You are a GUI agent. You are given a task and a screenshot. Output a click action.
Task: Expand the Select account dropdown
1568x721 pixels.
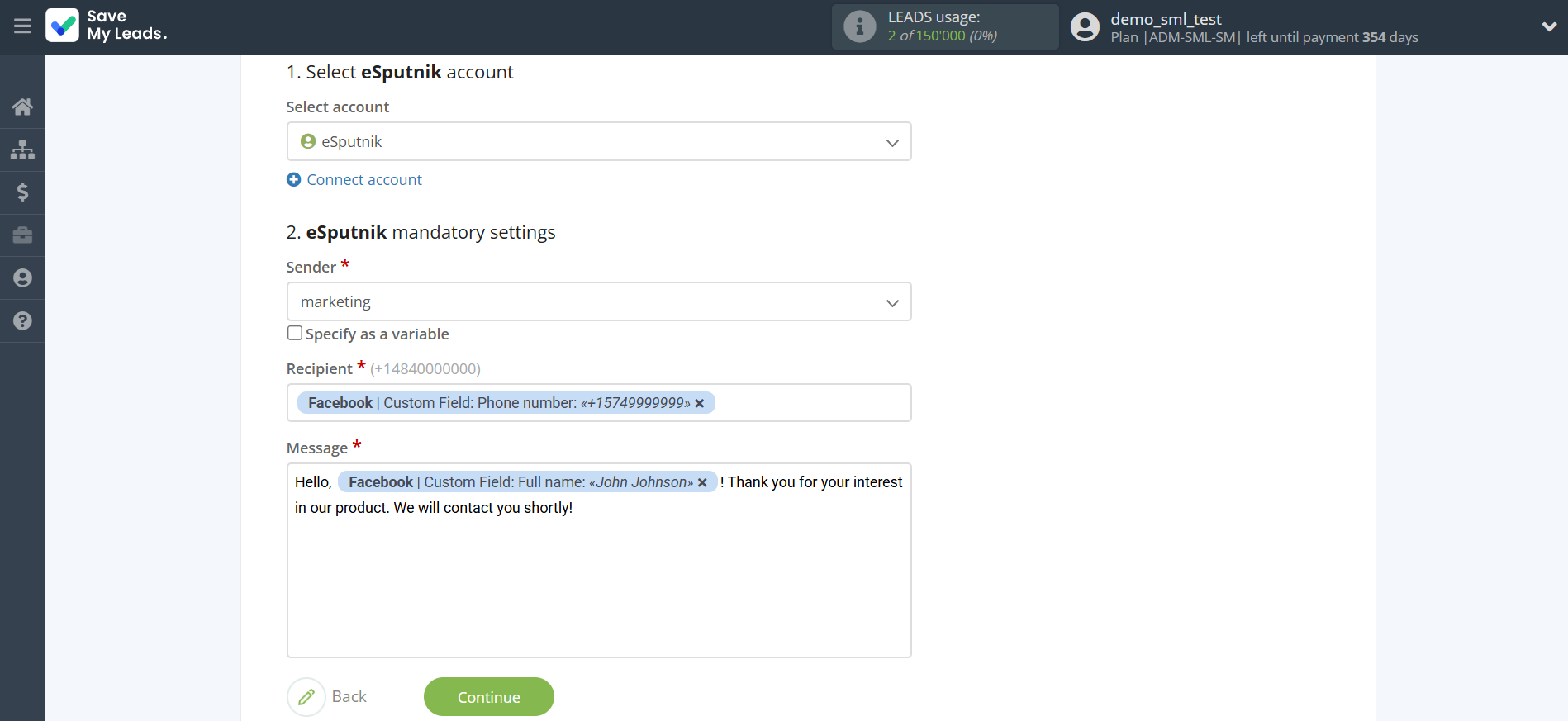point(598,142)
